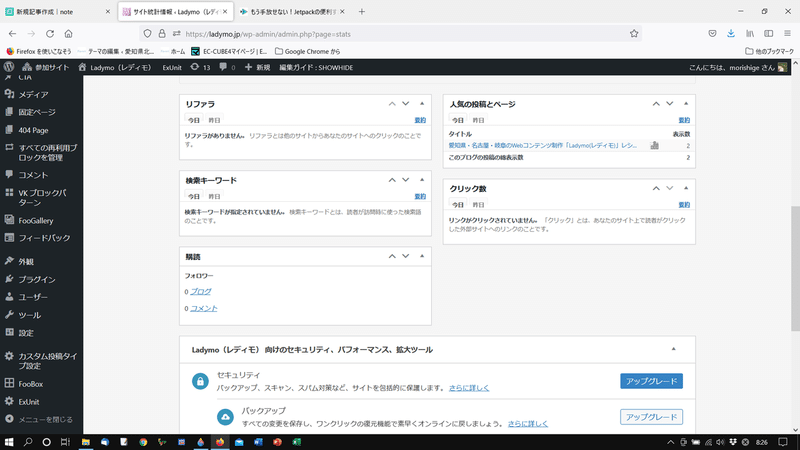The image size is (800, 450).
Task: Click the page vertical scrollbar thumb
Action: [x=795, y=268]
